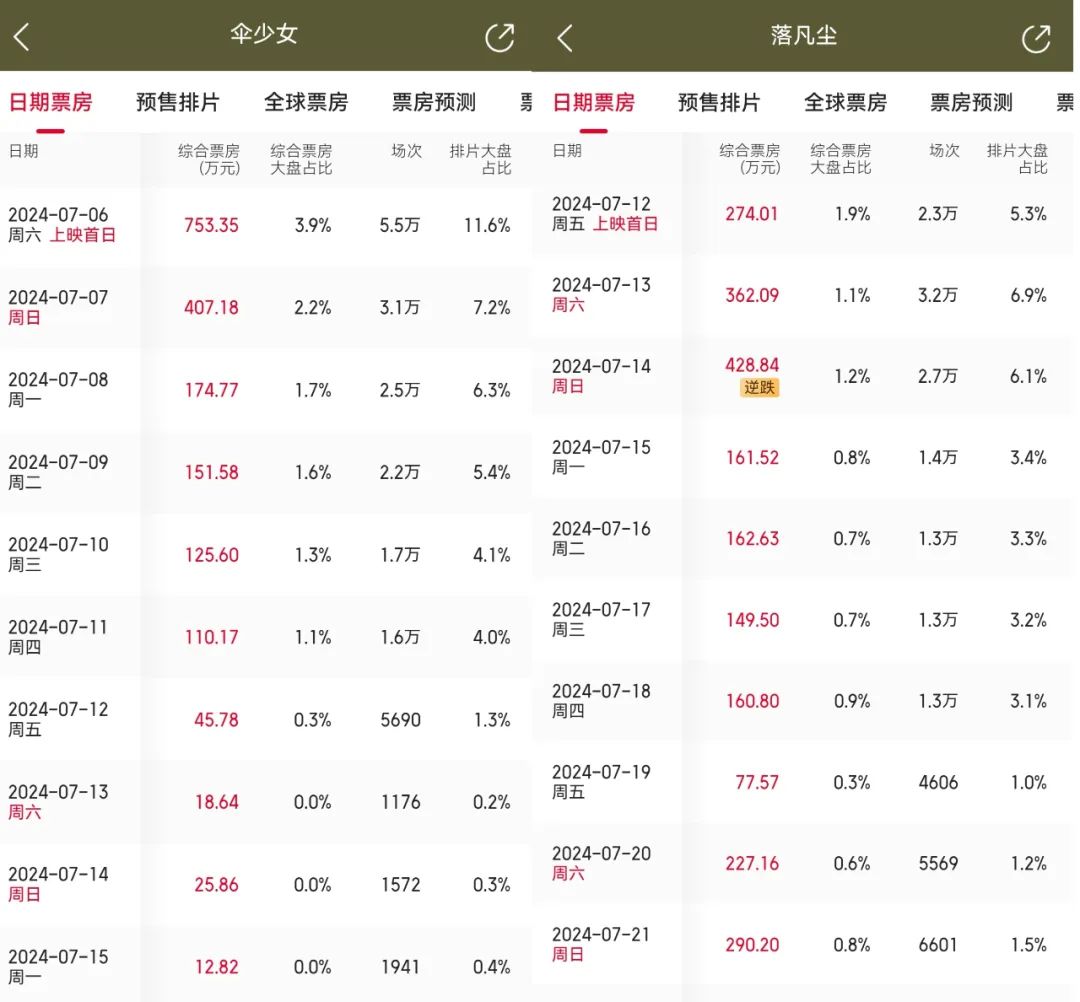Tap the share icon in 落凡尘 header
This screenshot has height=1002, width=1080.
point(1036,39)
